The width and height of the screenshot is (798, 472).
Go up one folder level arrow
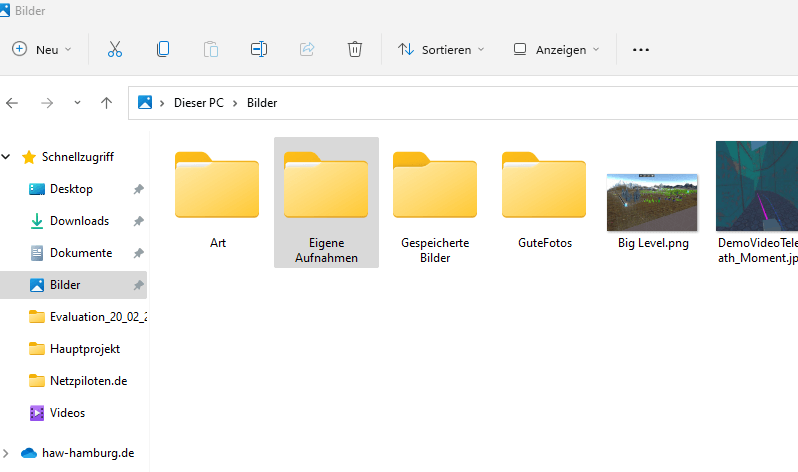coord(107,103)
